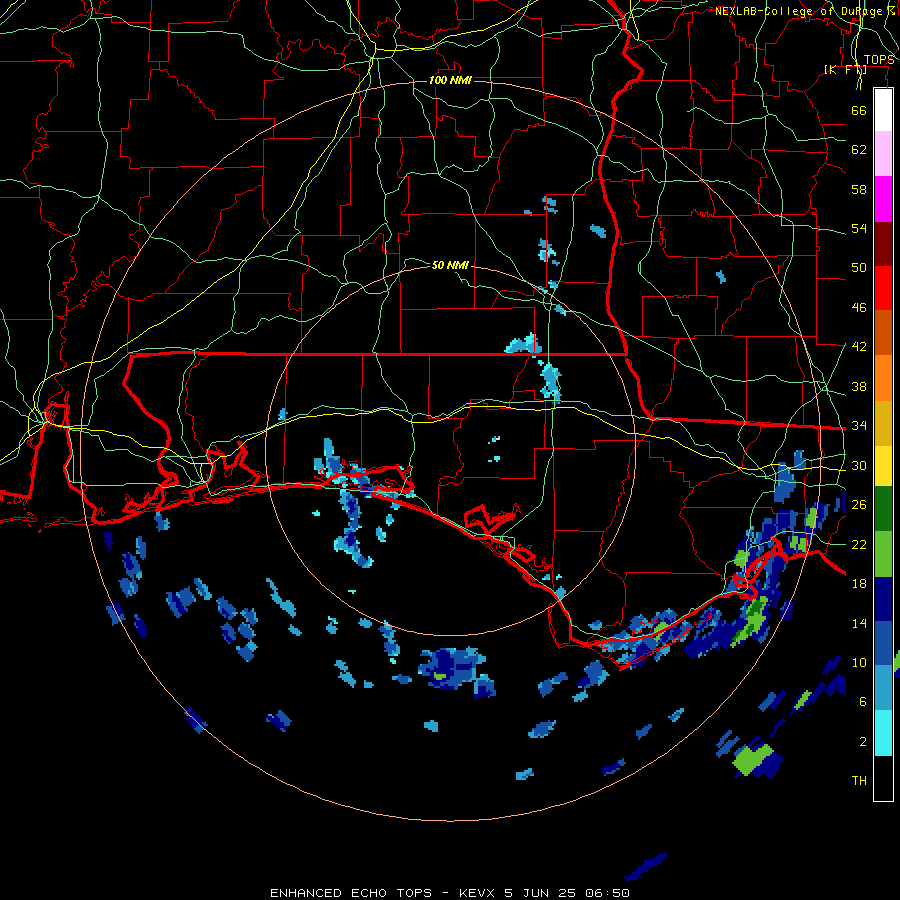Image resolution: width=900 pixels, height=900 pixels.
Task: Click the NEXLAB-College of DuPage credit text
Action: pos(805,11)
